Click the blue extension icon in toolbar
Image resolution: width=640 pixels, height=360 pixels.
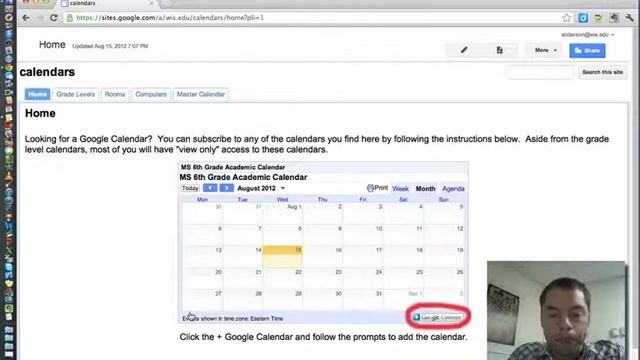click(583, 18)
